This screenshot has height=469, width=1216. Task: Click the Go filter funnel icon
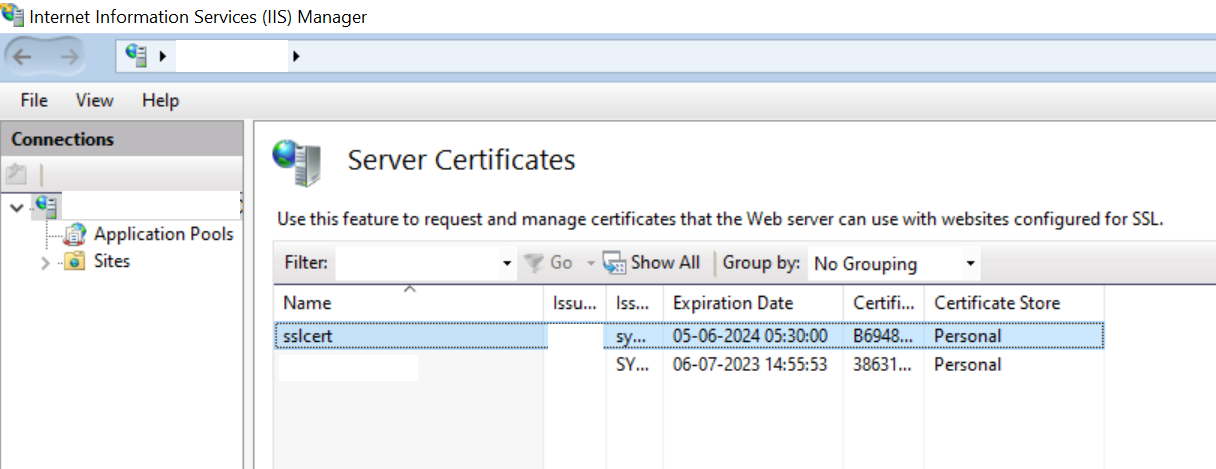point(535,263)
